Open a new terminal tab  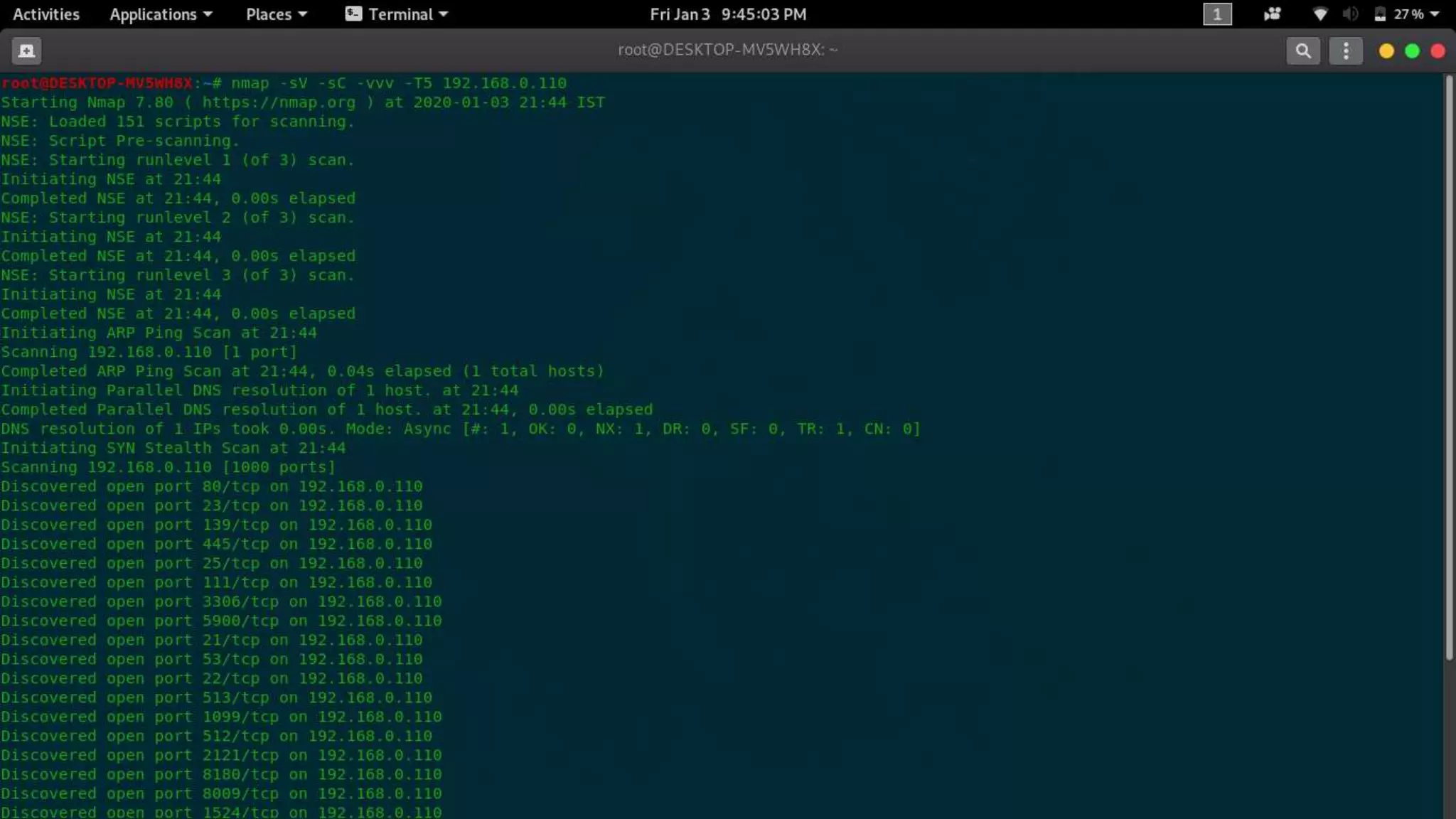26,50
